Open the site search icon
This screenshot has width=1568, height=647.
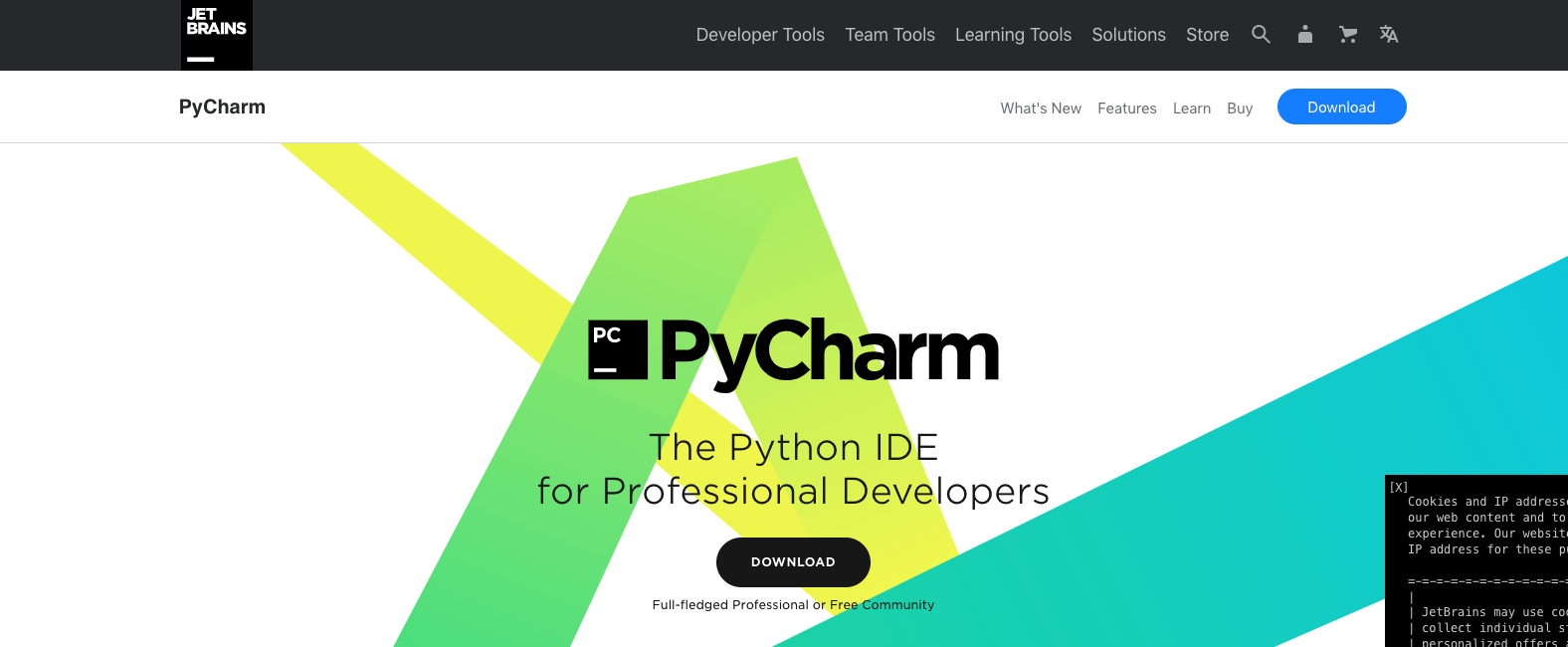(1261, 35)
